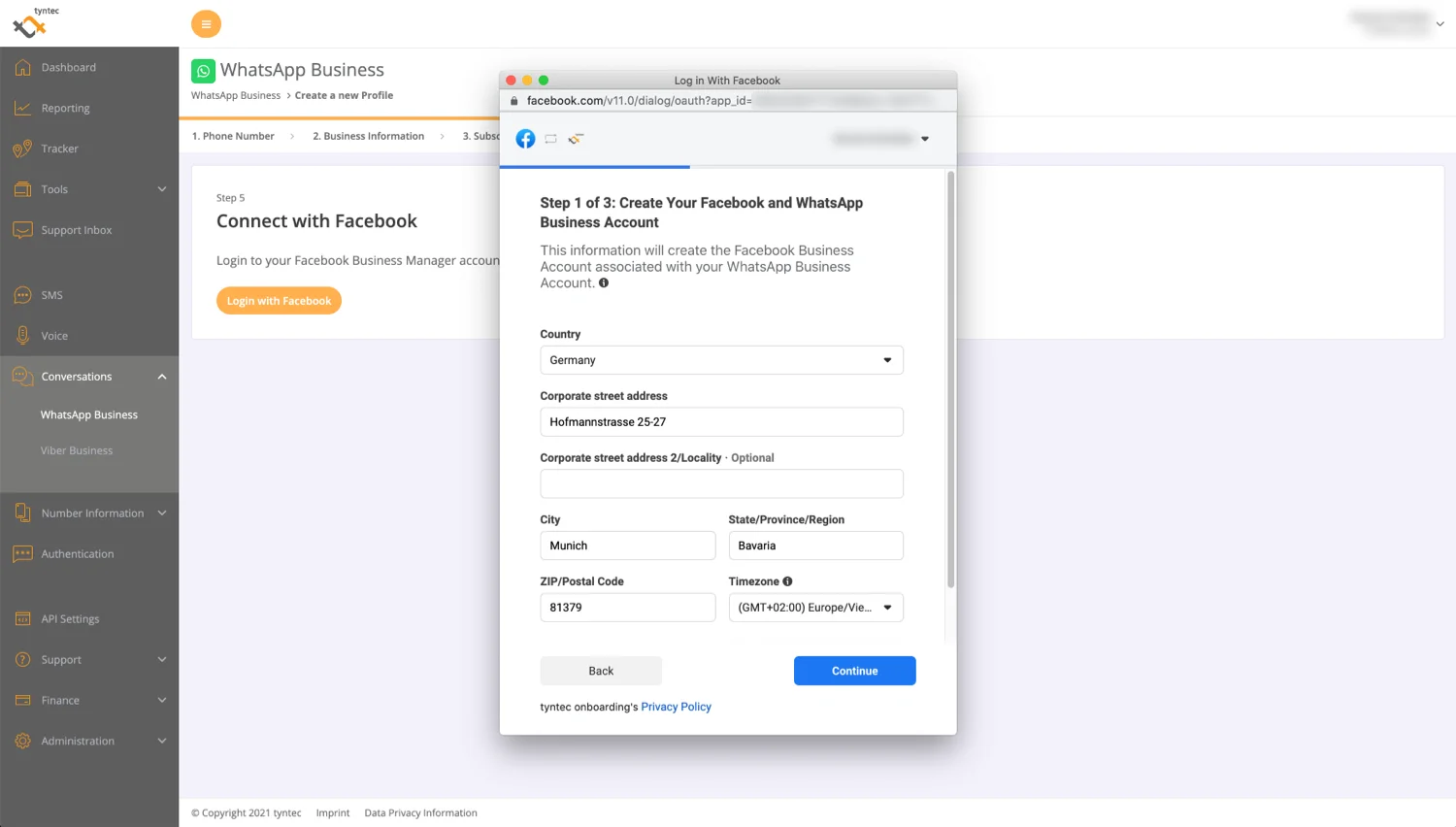Click the ZIP/Postal Code field
This screenshot has width=1456, height=827.
click(628, 608)
